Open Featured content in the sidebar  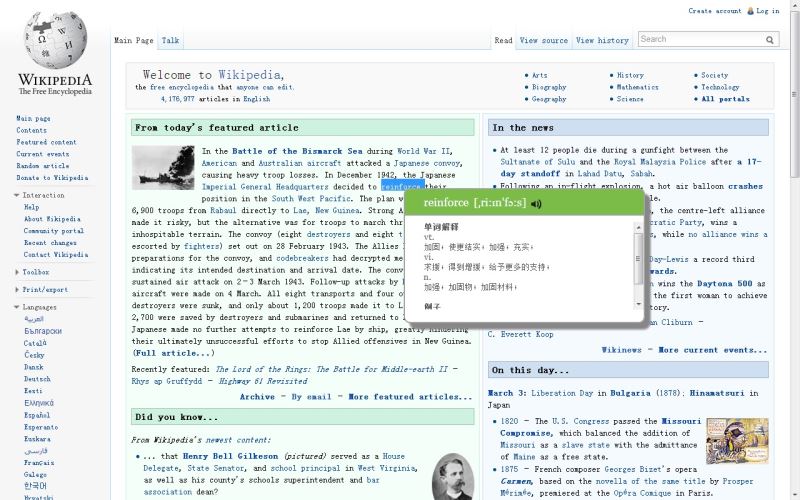46,142
